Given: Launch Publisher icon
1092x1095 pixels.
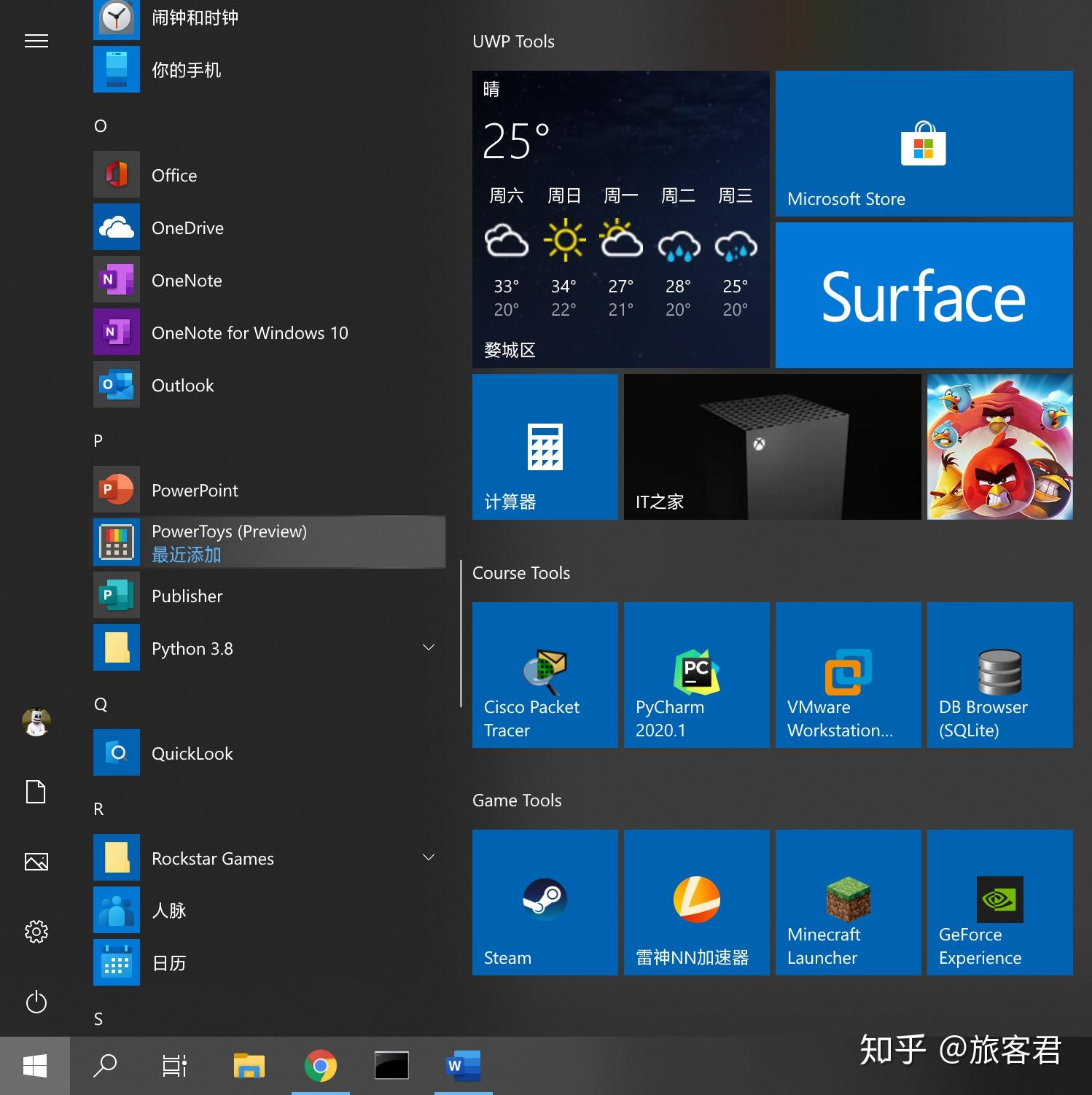Looking at the screenshot, I should (x=117, y=595).
